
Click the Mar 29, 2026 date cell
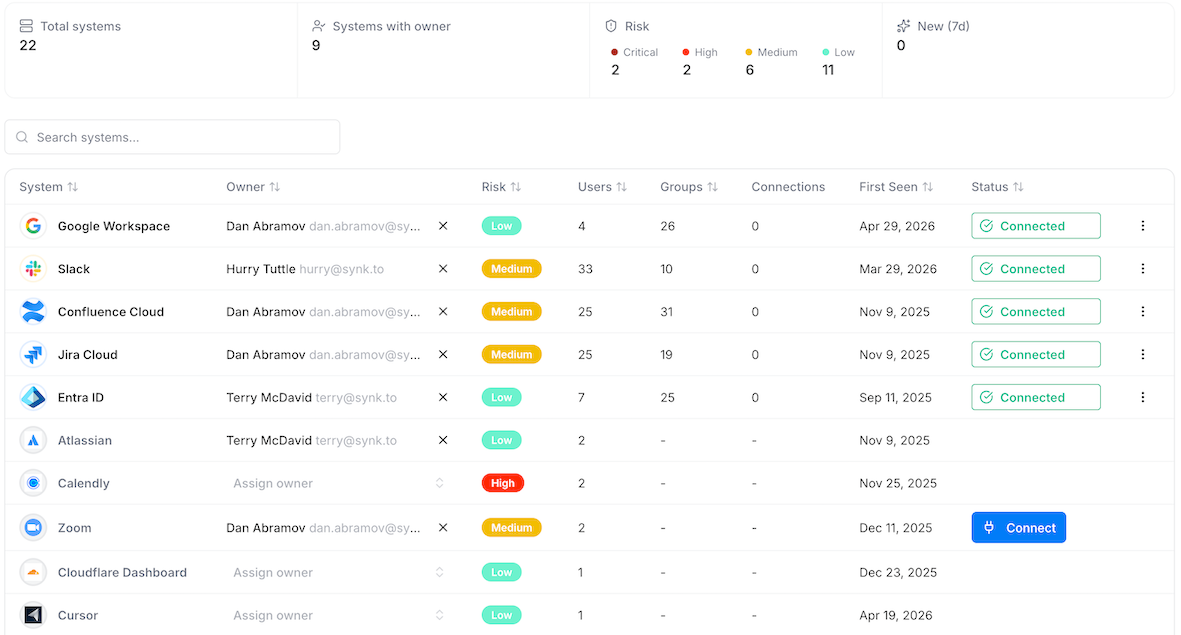(898, 269)
